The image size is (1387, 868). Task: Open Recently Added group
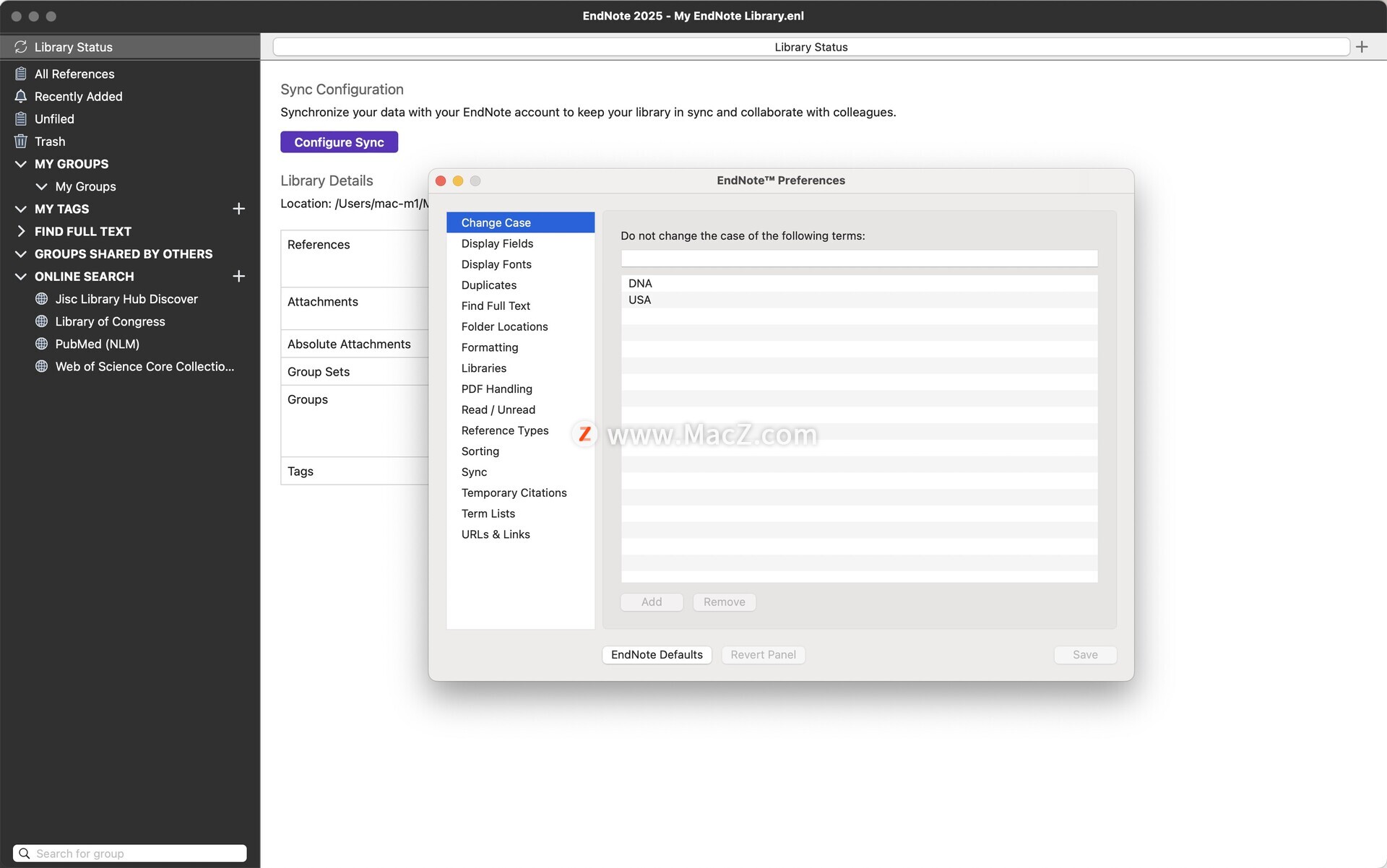130,96
